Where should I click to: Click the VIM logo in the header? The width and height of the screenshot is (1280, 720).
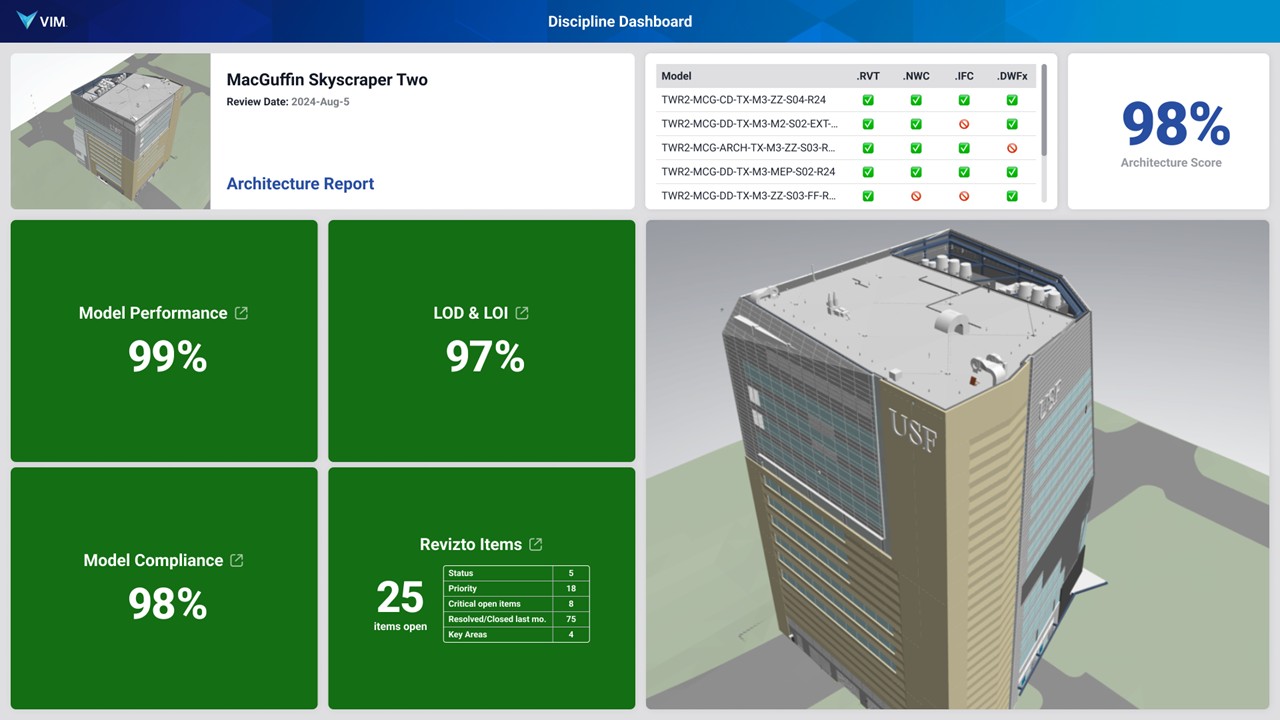point(41,21)
